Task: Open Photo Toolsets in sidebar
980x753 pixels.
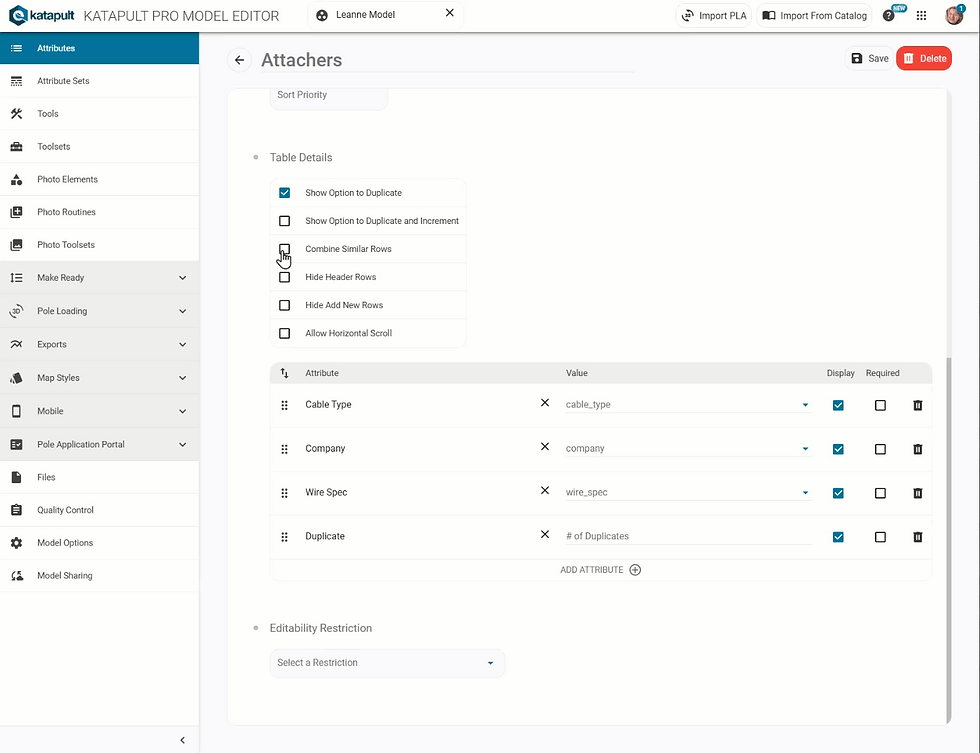Action: [99, 245]
